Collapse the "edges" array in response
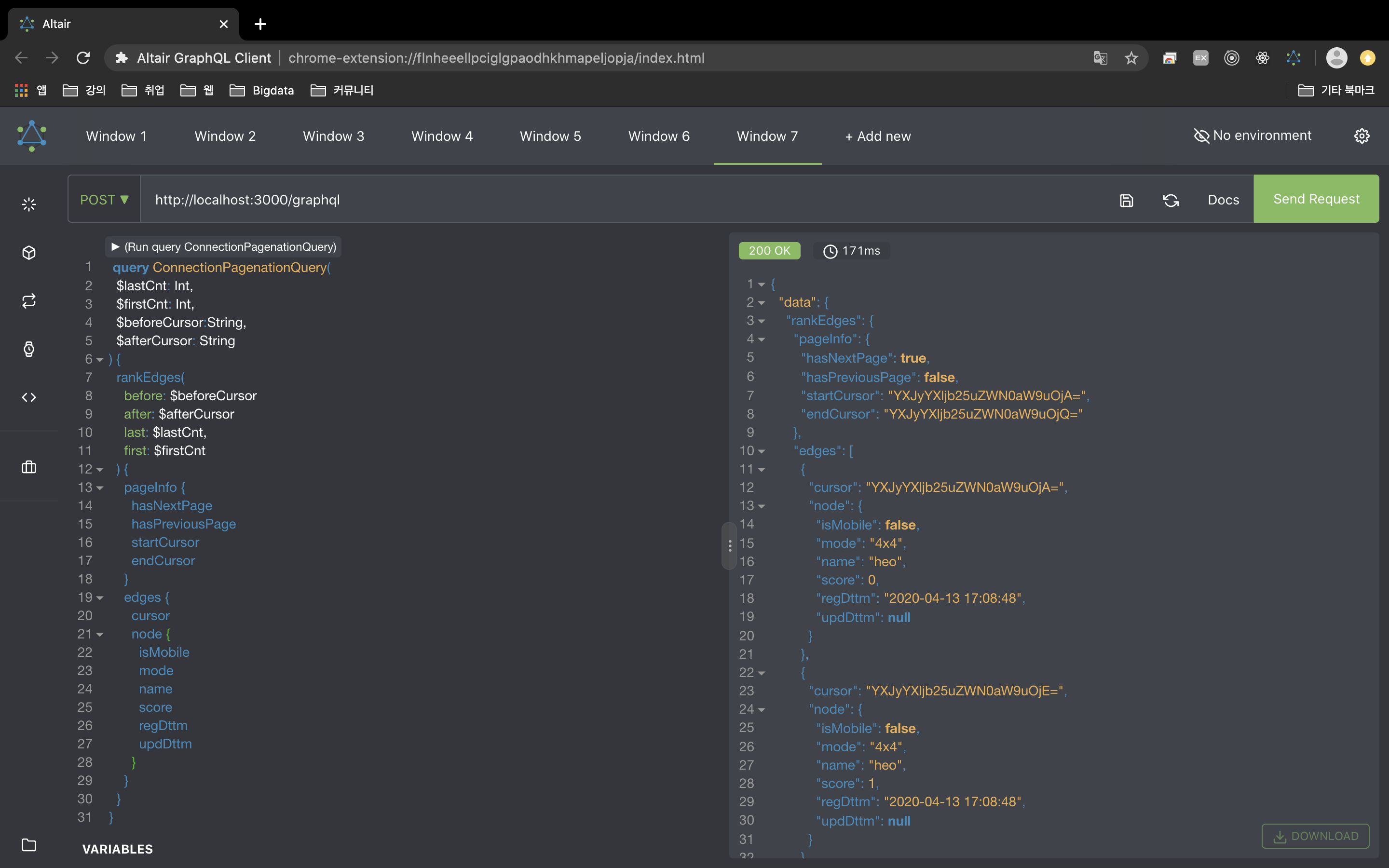 [x=762, y=452]
